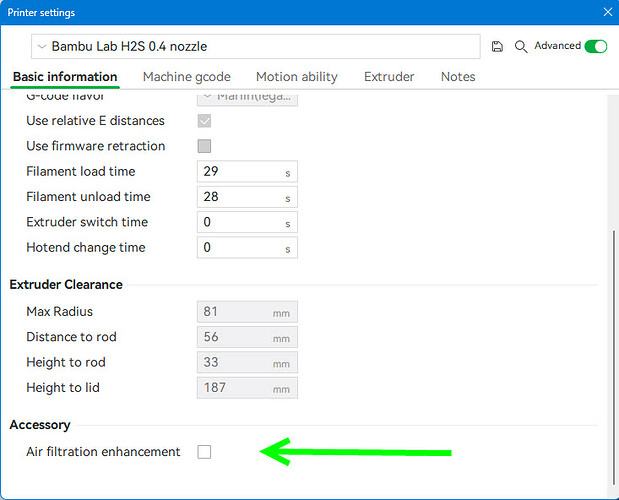Click the Printer settings window title
The height and width of the screenshot is (500, 619).
point(41,13)
